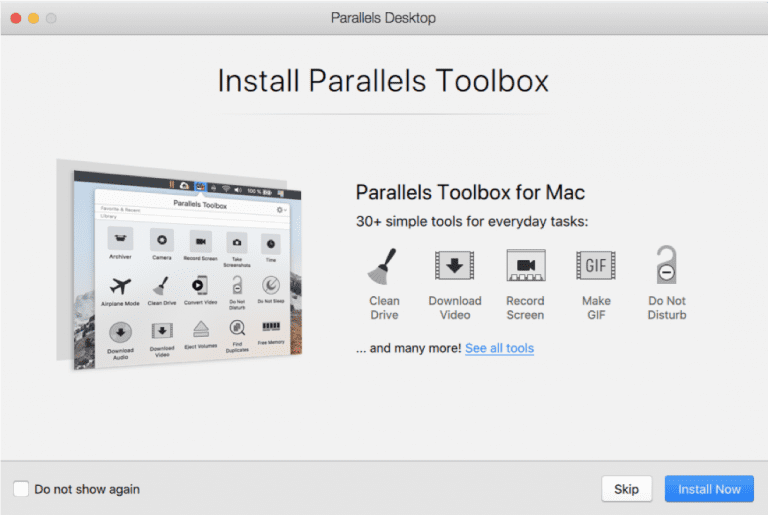
Task: Minimize the Parallels Desktop window
Action: coord(33,19)
